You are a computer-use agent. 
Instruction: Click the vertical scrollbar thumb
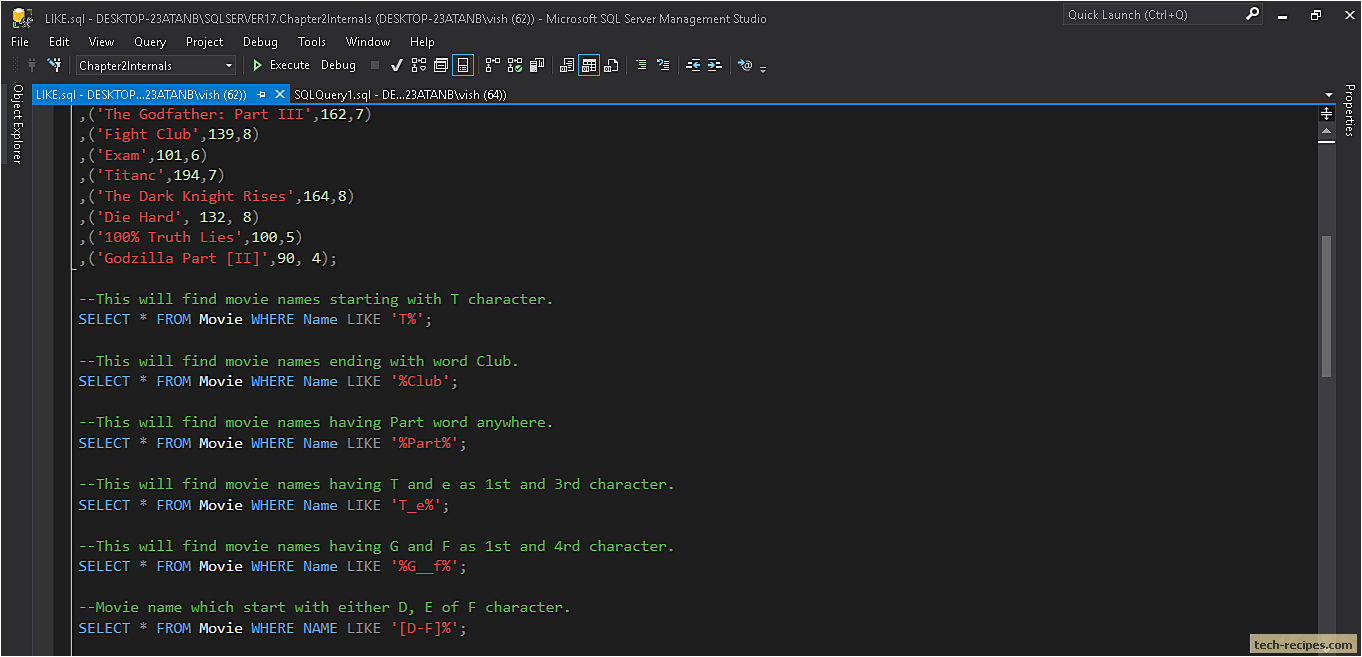(x=1327, y=306)
